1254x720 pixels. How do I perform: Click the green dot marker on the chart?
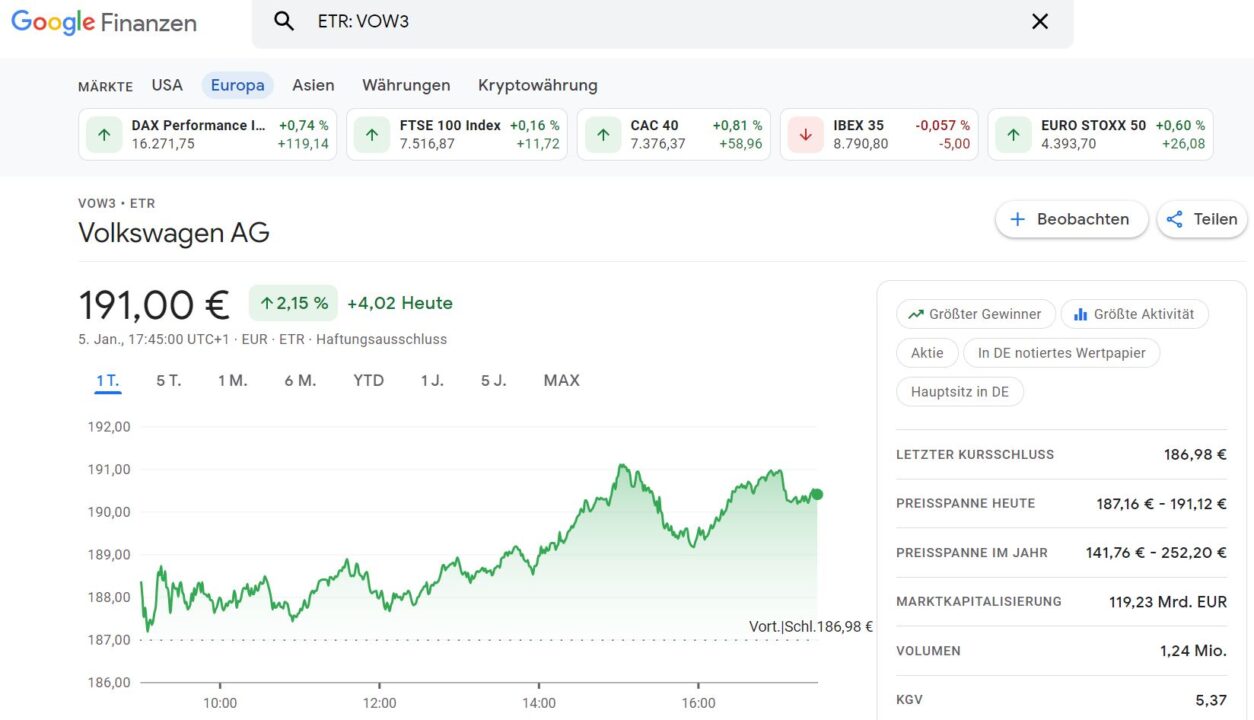point(815,493)
